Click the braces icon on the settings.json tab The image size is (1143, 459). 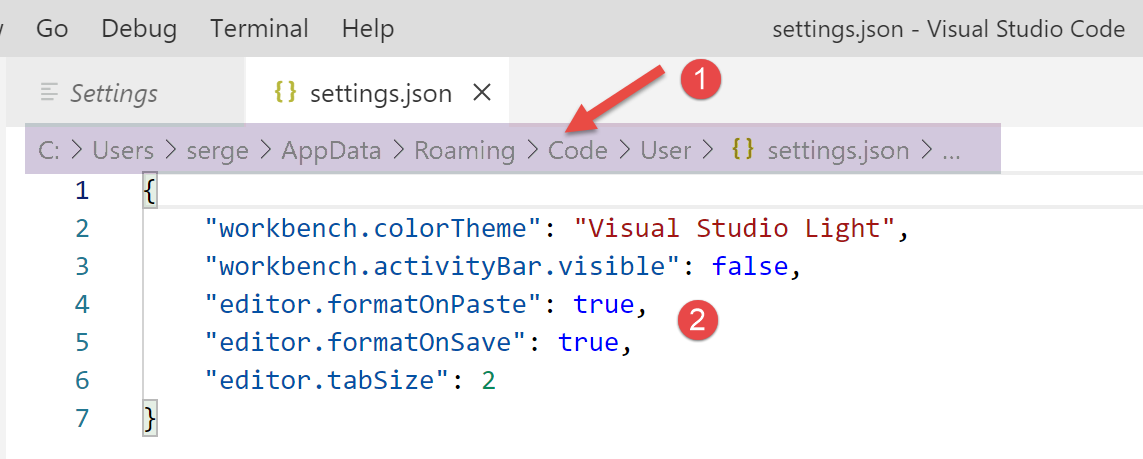click(x=286, y=93)
